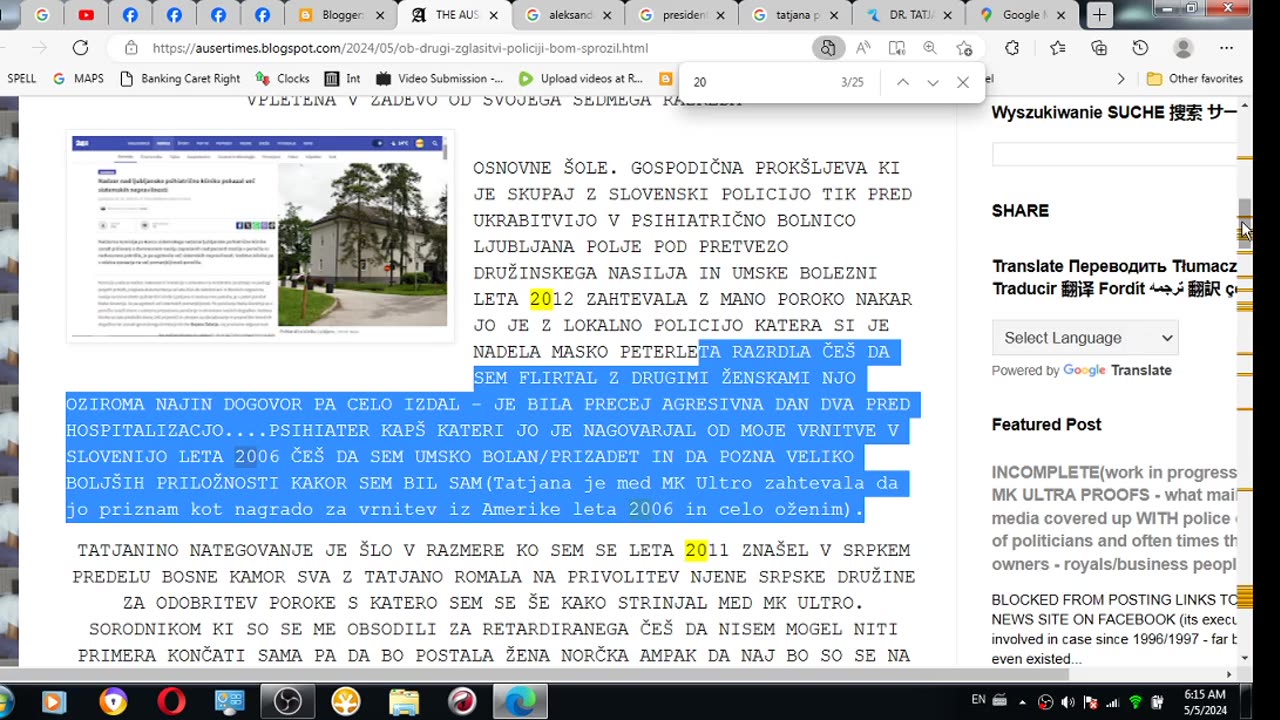Image resolution: width=1280 pixels, height=720 pixels.
Task: Click the network Wi-Fi tray icon
Action: click(1135, 702)
